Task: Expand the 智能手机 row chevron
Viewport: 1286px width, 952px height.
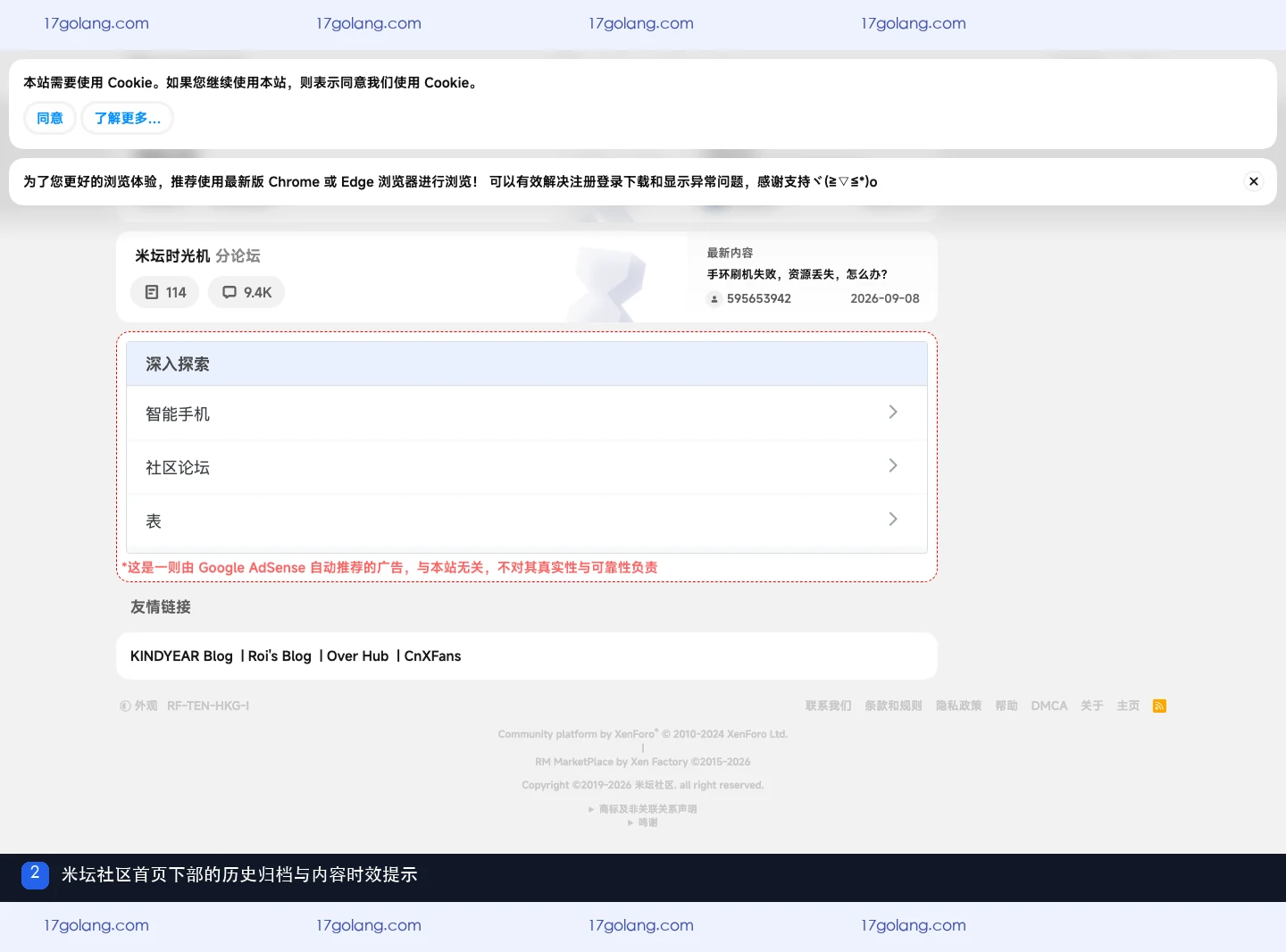Action: [893, 412]
